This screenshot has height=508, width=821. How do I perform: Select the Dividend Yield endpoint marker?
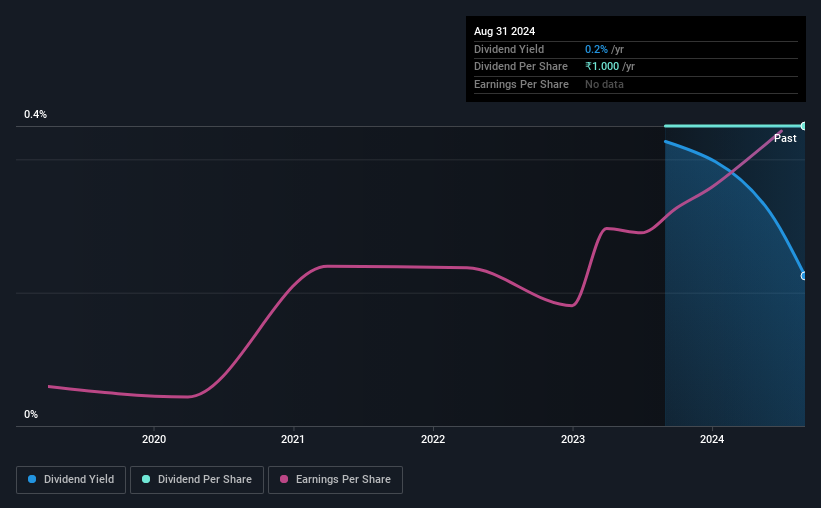[x=803, y=276]
